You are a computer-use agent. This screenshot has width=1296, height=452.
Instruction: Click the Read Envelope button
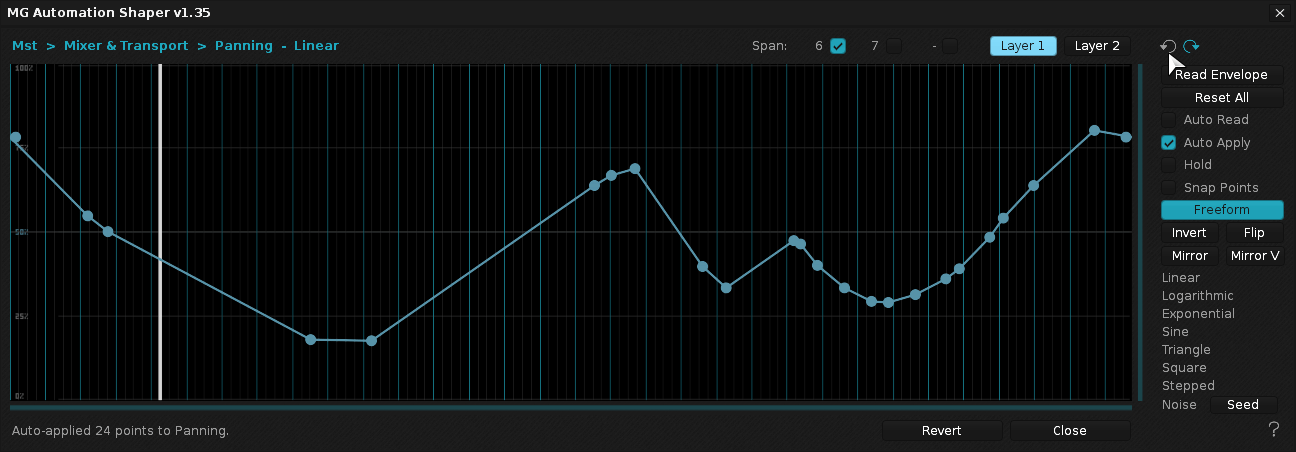pos(1221,75)
